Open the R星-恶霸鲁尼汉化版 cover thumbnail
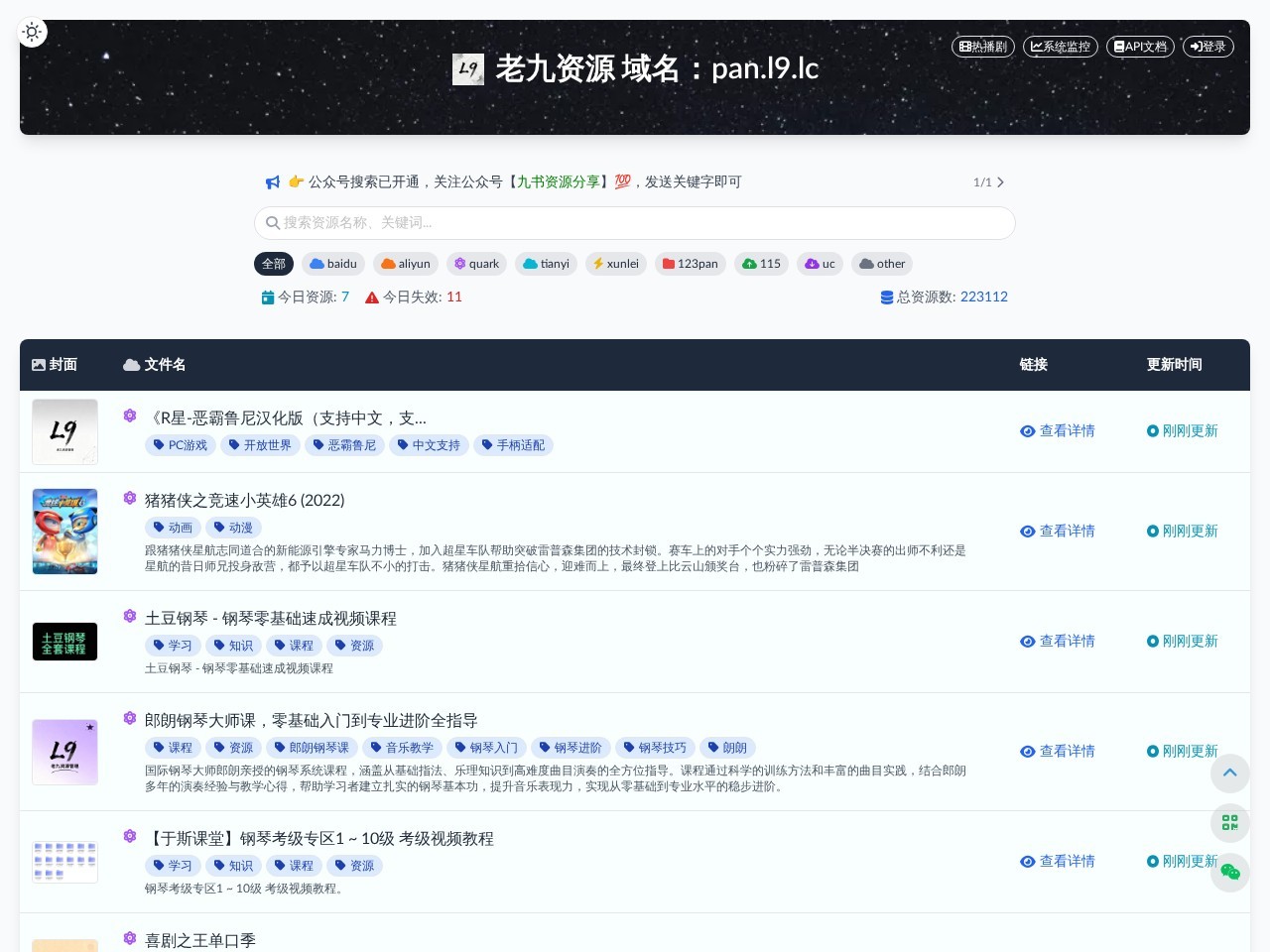Screen dimensions: 1270x952 64,431
